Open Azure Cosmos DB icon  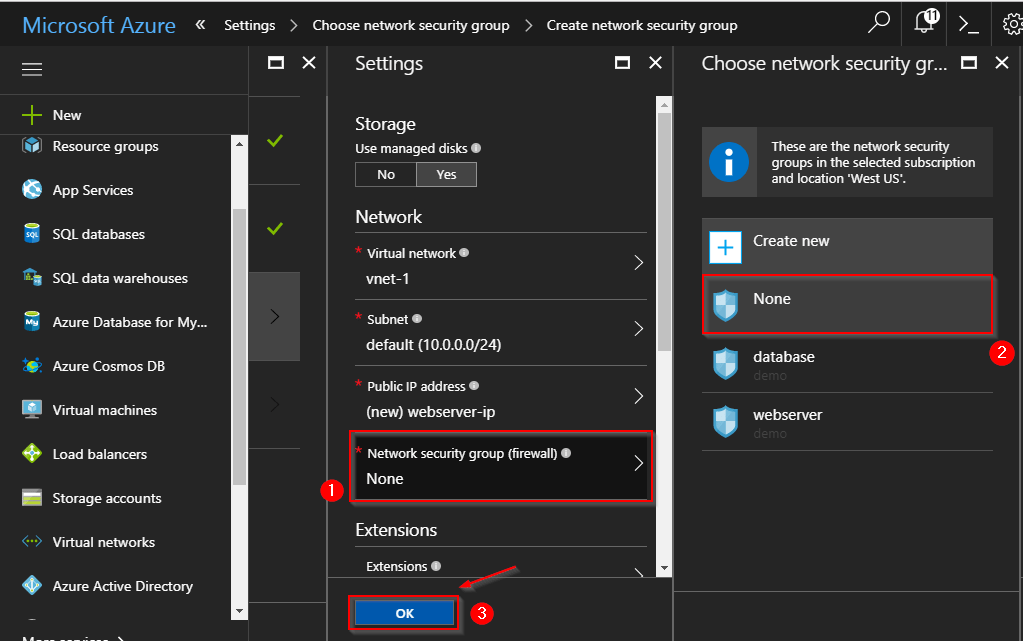tap(32, 366)
